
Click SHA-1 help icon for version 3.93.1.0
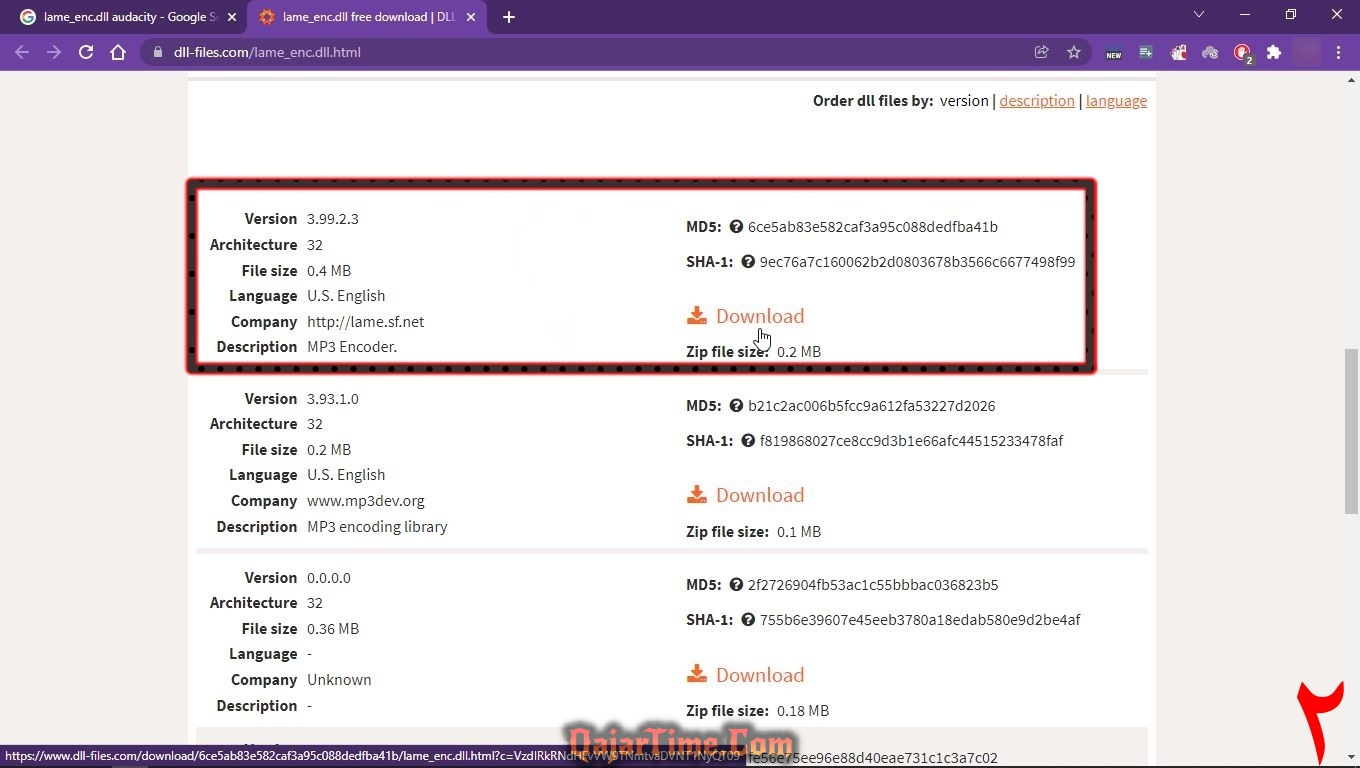(x=748, y=441)
